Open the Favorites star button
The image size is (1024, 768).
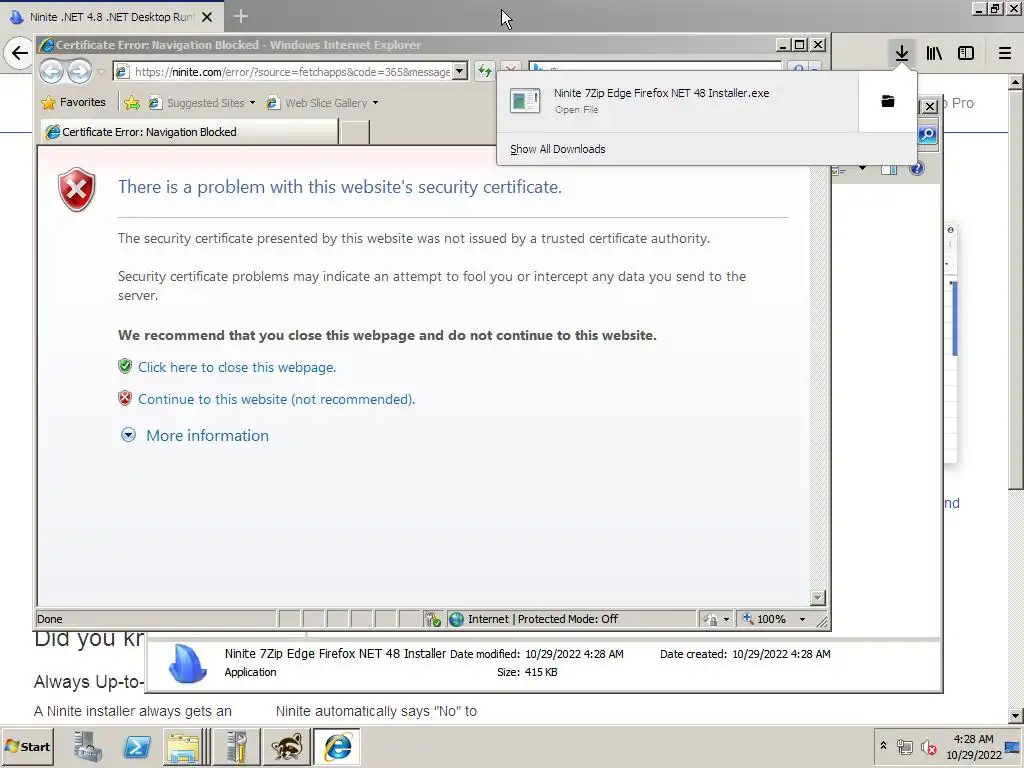73,103
